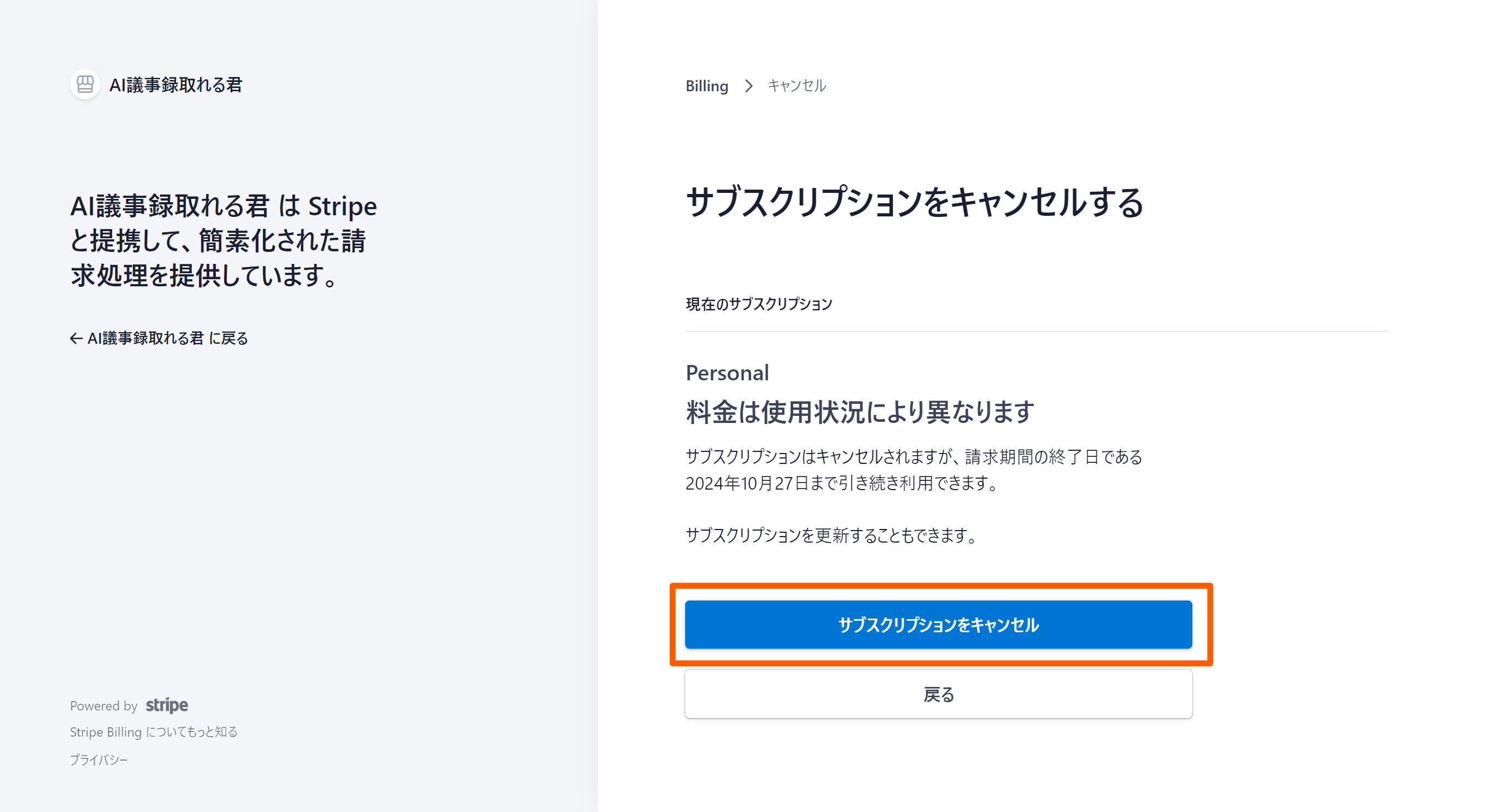Click the サブスクリプションをキャンセルする page heading
The width and height of the screenshot is (1495, 812).
click(914, 203)
